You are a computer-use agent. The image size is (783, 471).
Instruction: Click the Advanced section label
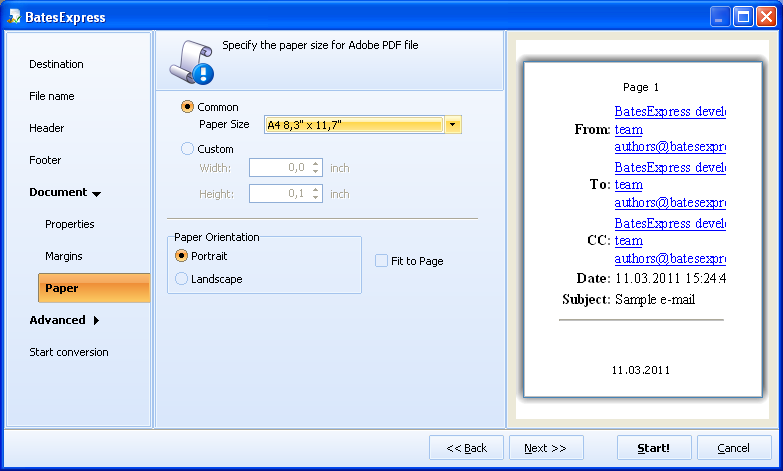pyautogui.click(x=57, y=320)
